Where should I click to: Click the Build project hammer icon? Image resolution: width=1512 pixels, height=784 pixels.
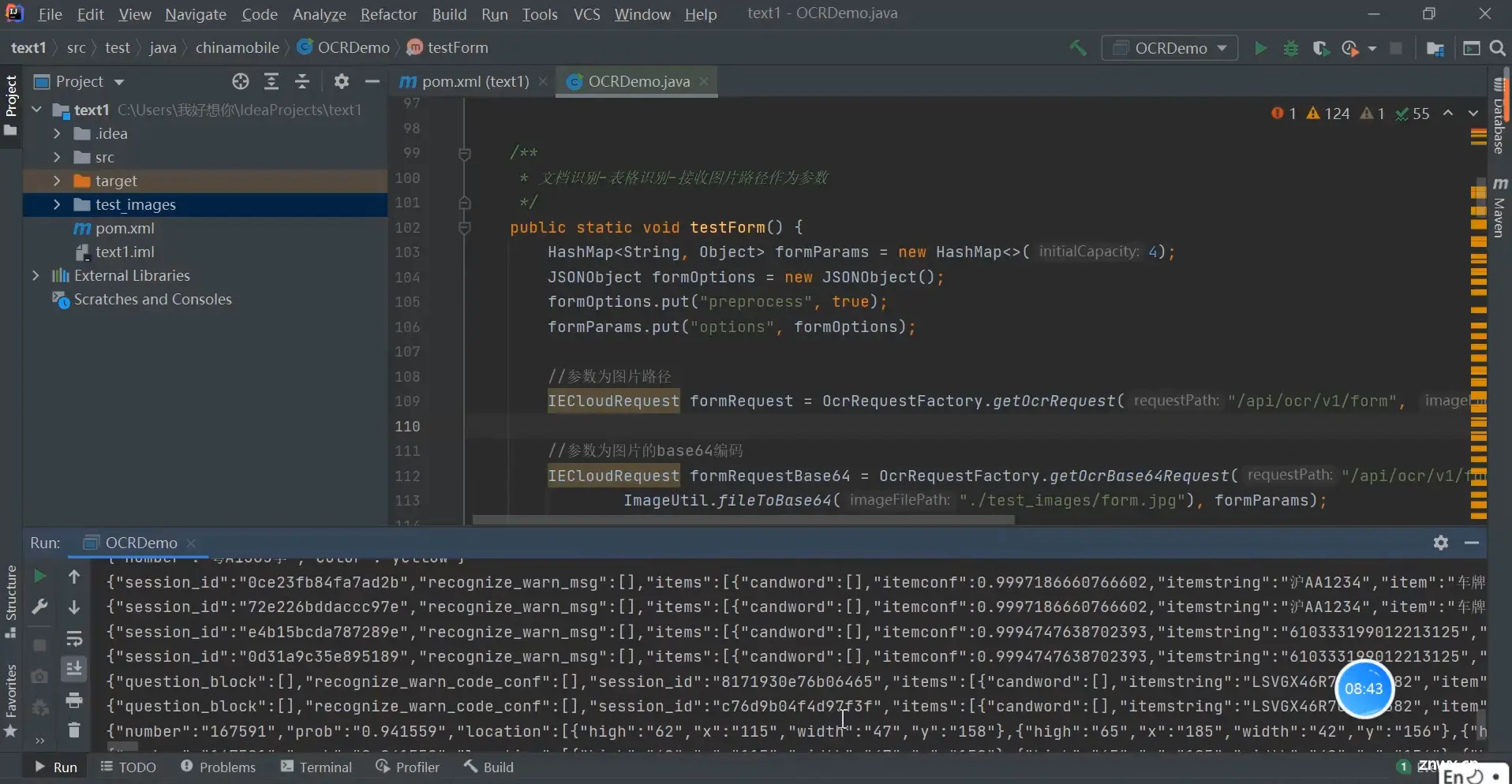tap(1077, 48)
